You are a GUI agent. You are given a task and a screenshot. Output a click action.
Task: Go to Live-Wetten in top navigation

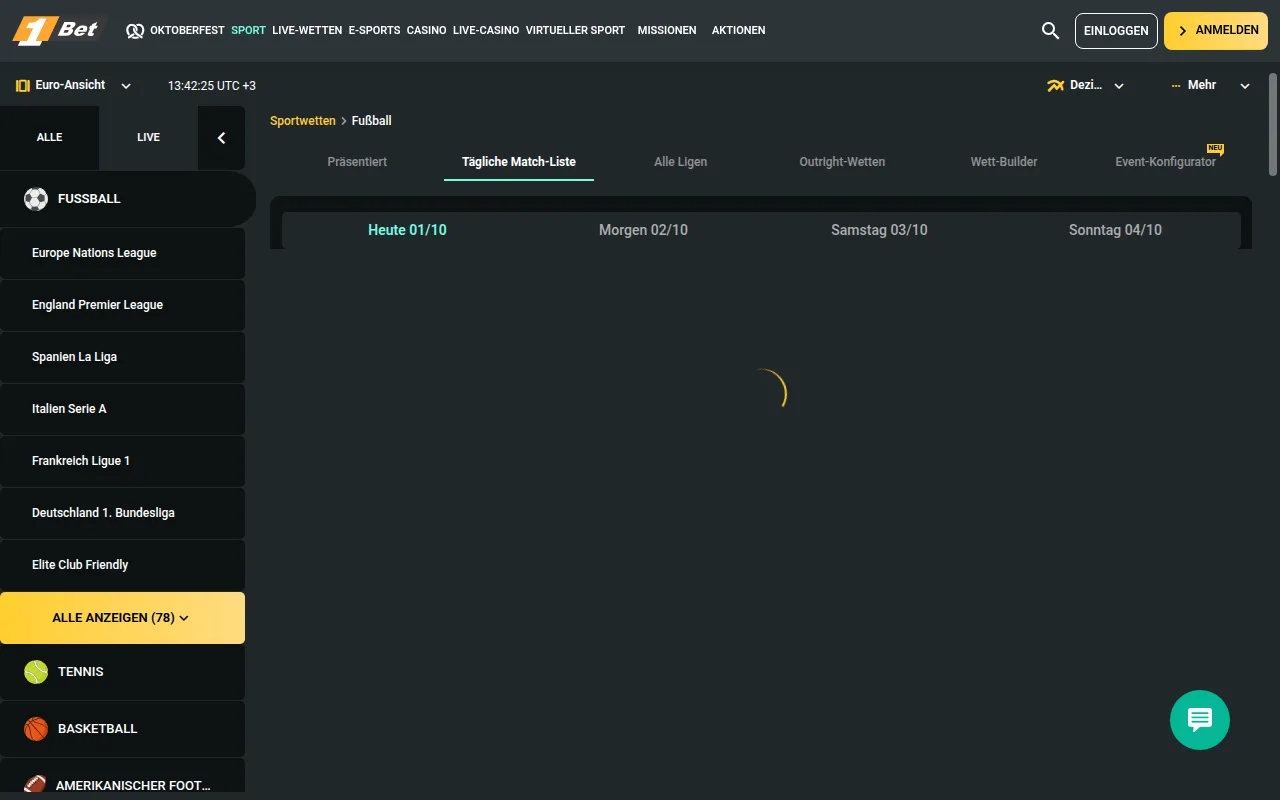pos(307,31)
